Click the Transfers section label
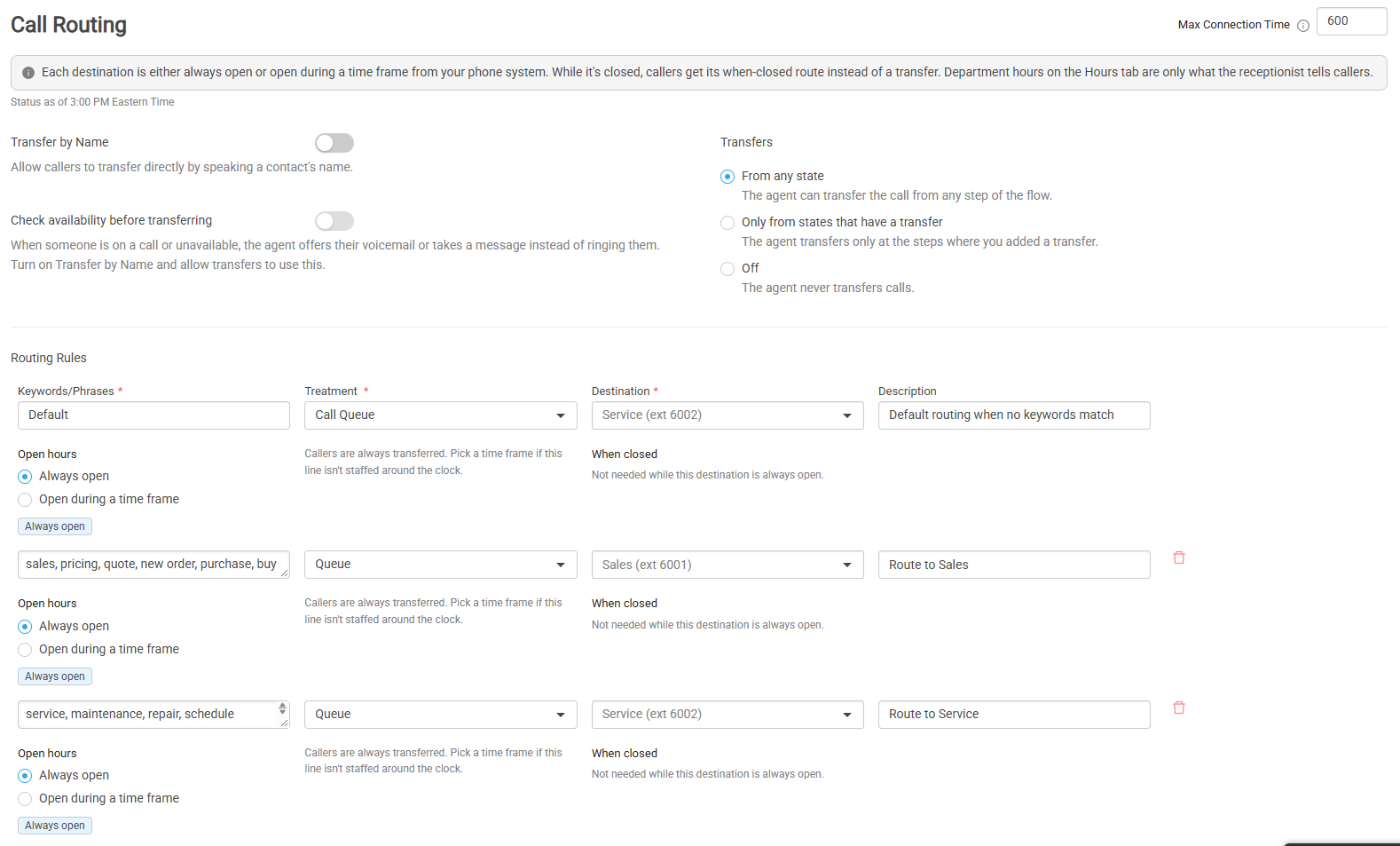This screenshot has height=846, width=1400. tap(746, 142)
